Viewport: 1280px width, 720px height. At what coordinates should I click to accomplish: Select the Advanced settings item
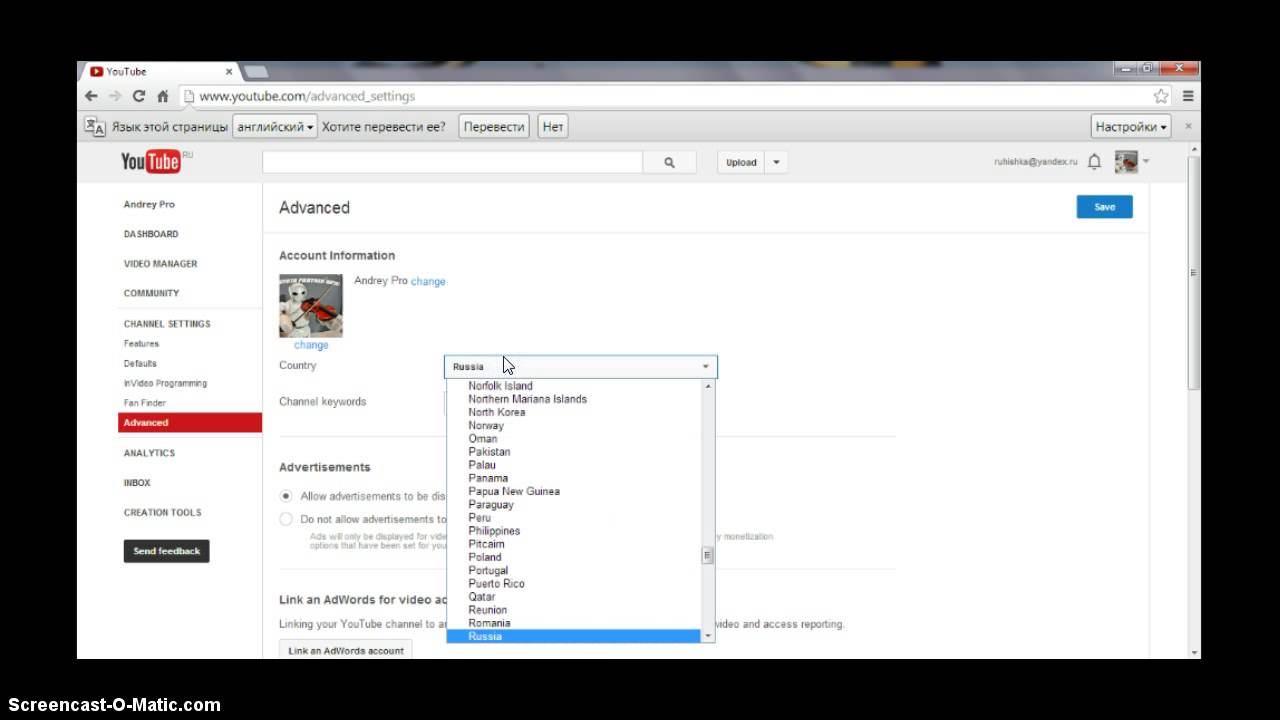point(190,423)
